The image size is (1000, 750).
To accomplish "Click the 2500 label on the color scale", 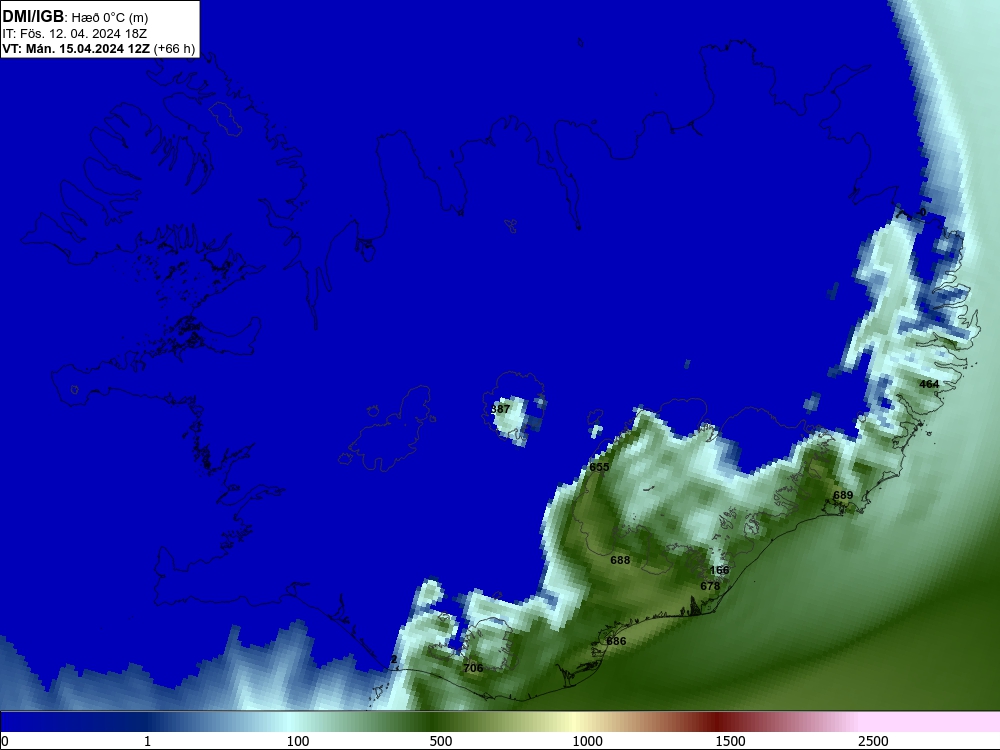I will (873, 741).
